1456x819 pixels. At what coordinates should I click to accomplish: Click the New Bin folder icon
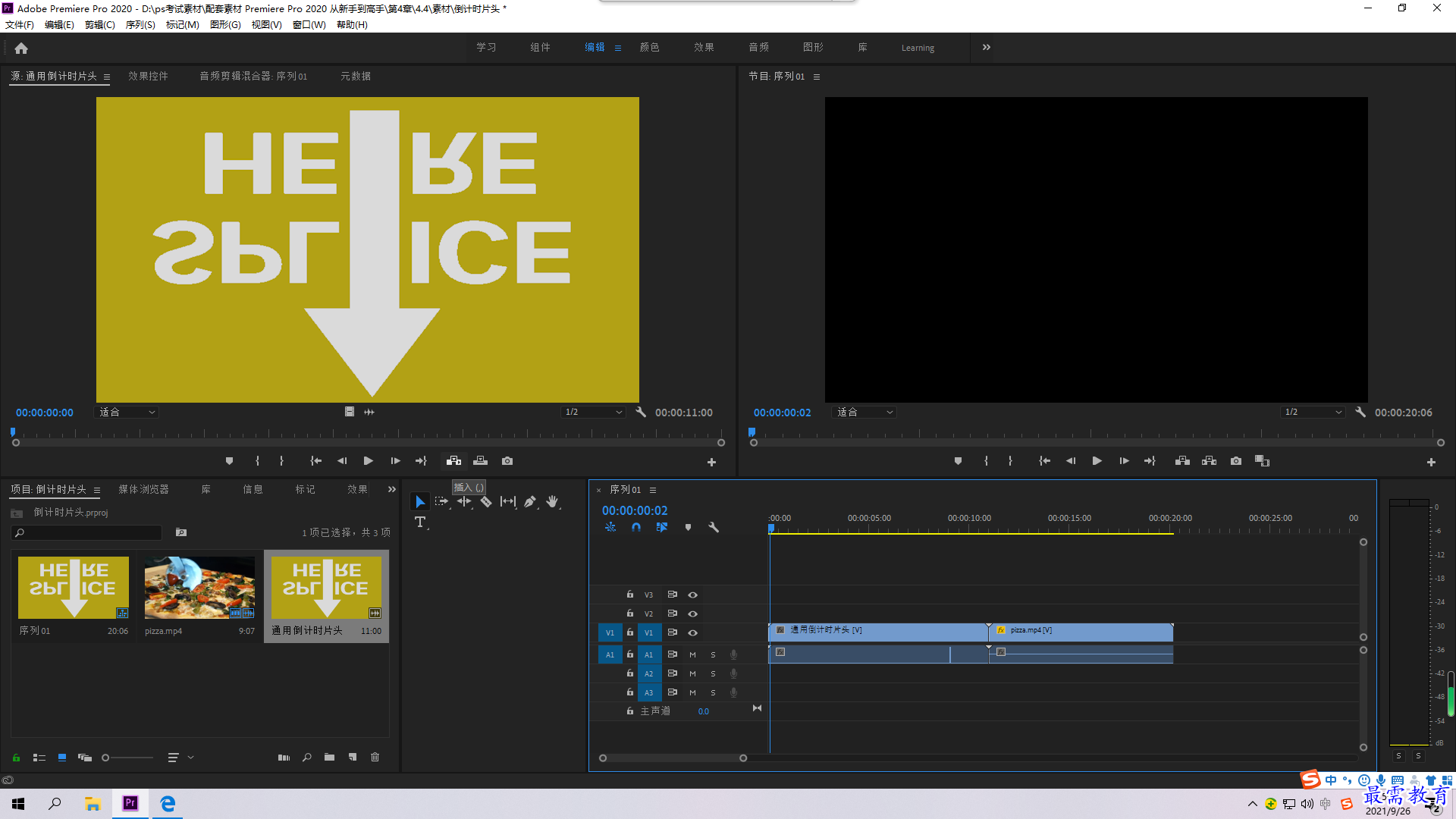329,757
